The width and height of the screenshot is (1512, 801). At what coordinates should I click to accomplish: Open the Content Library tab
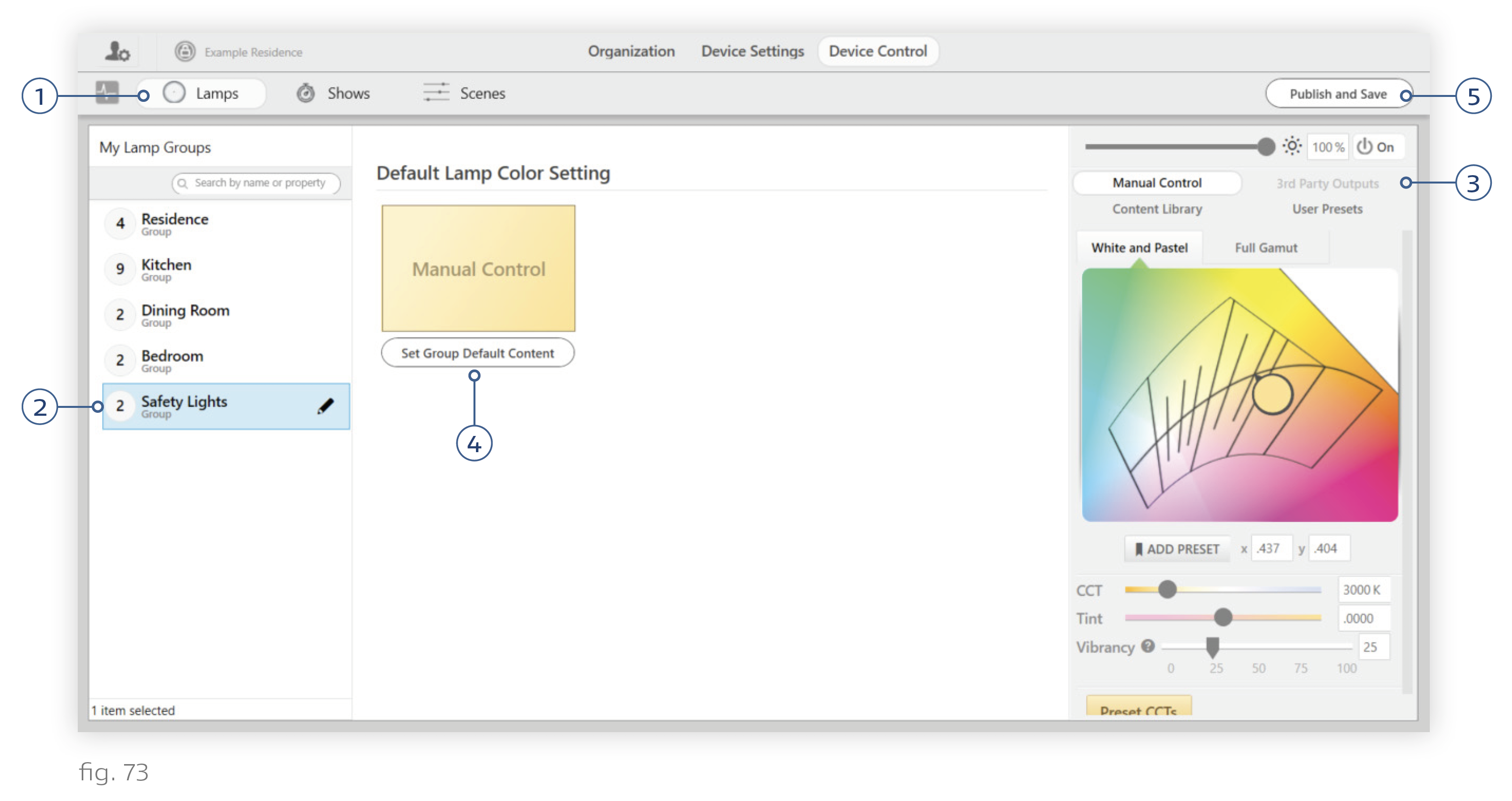pyautogui.click(x=1157, y=209)
